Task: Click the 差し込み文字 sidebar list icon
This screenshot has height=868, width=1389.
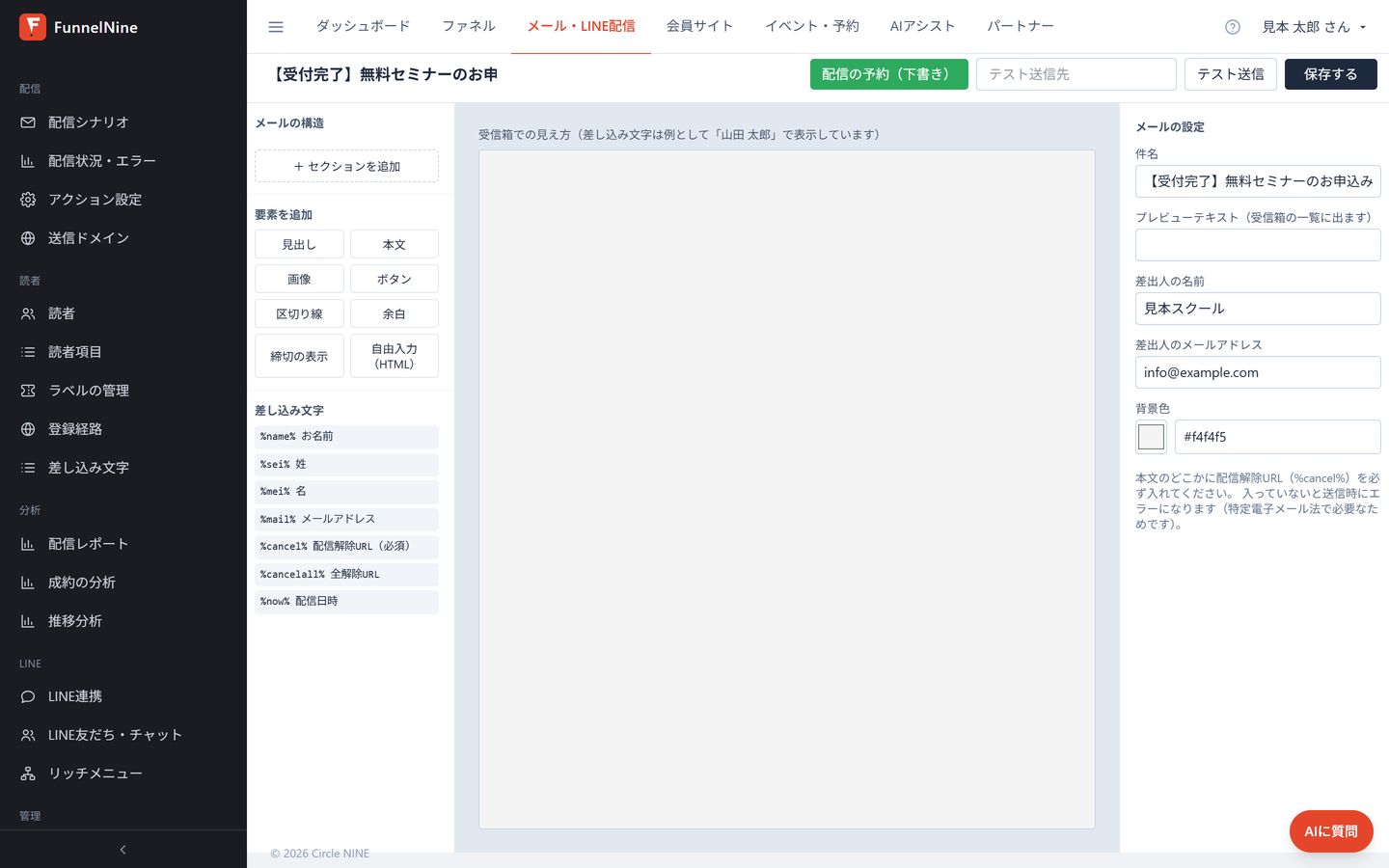Action: pyautogui.click(x=28, y=468)
